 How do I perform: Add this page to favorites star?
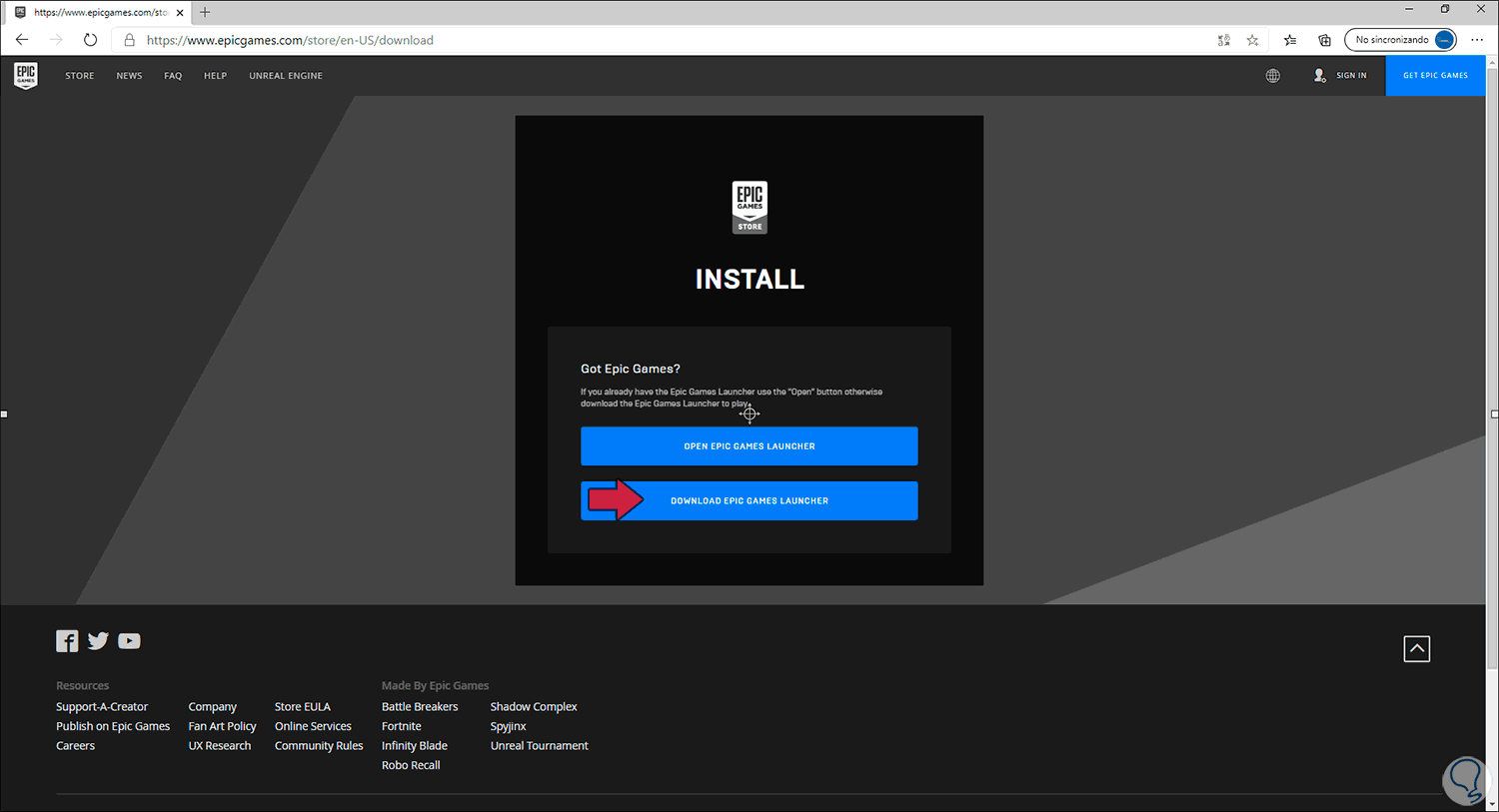coord(1252,40)
